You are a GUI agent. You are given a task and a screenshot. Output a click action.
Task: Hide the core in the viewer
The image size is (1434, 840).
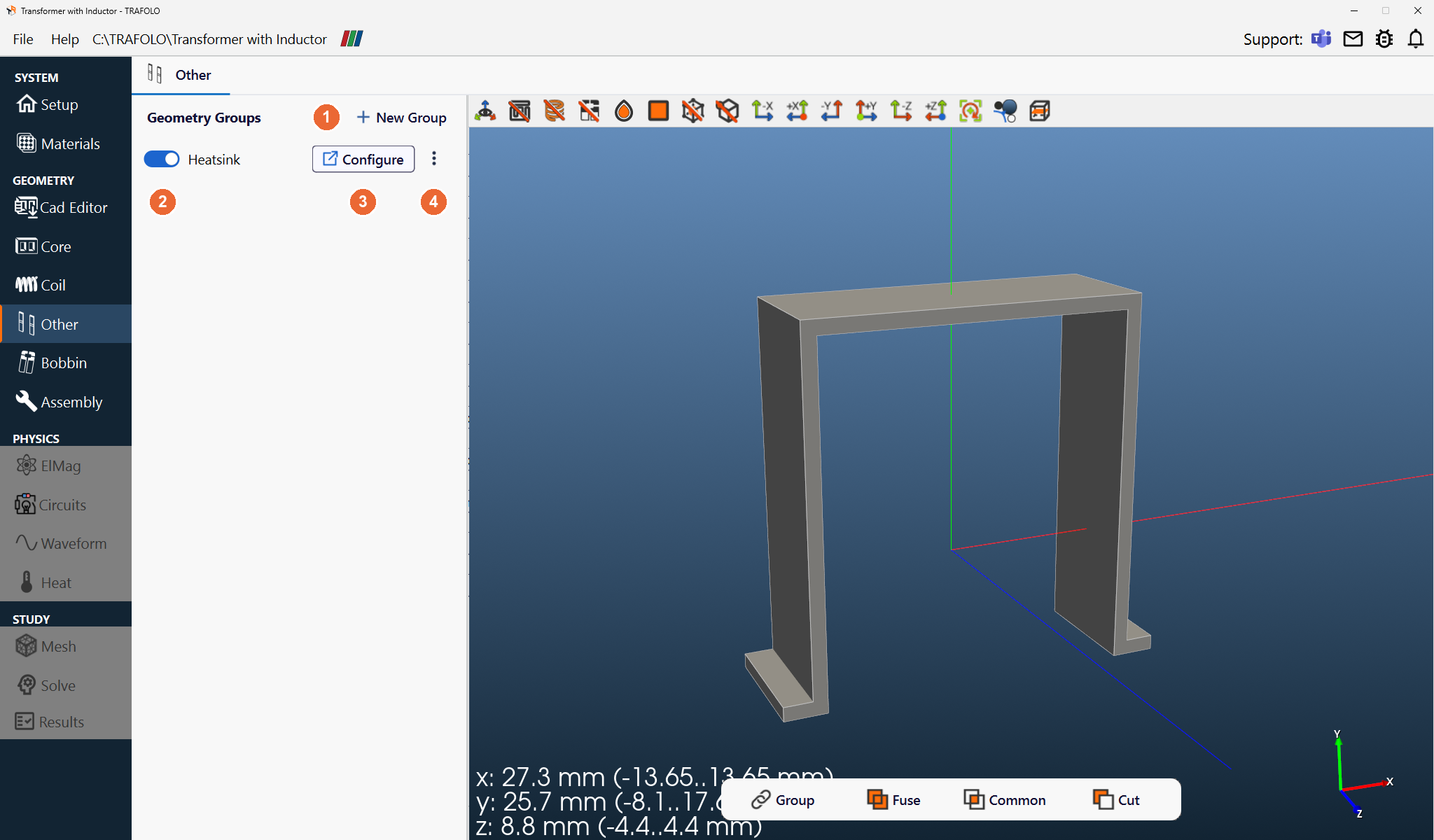tap(520, 111)
